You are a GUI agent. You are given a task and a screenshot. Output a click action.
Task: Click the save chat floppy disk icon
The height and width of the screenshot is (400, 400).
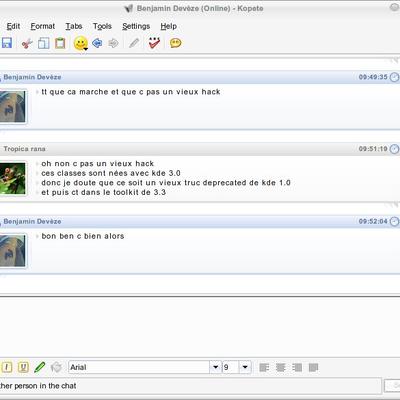click(6, 43)
